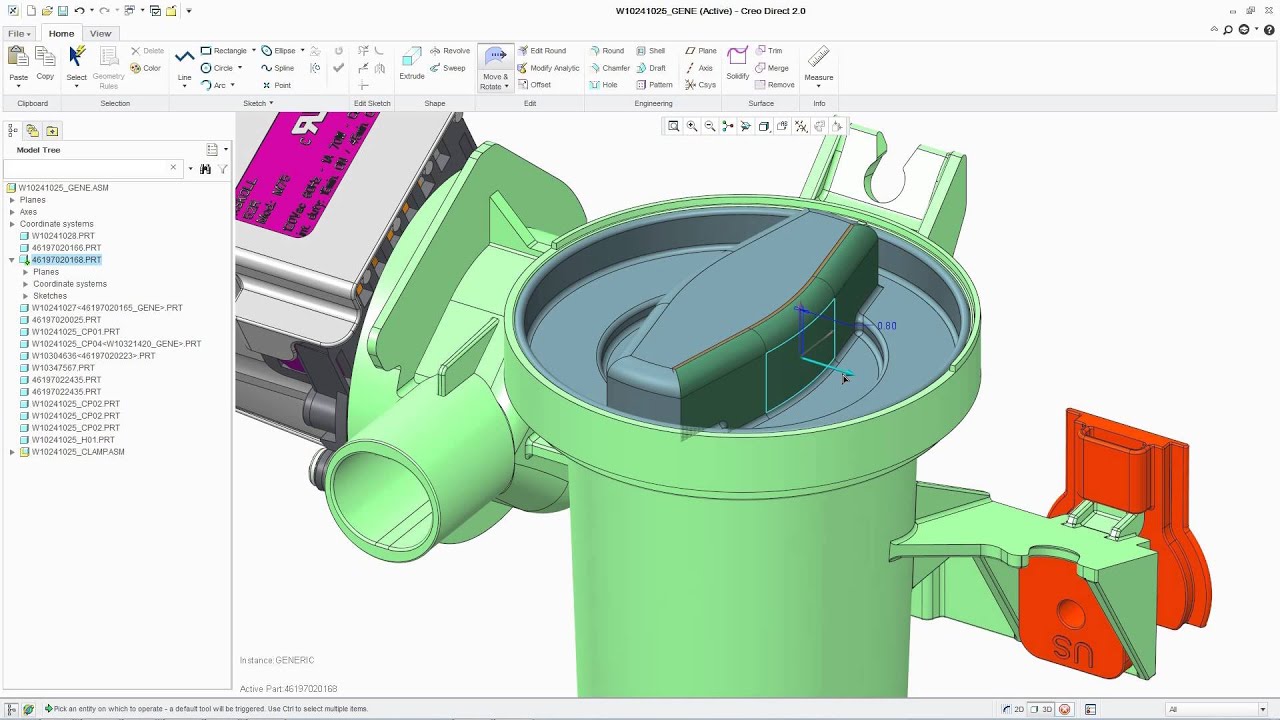Select the Offset edit tool
The image size is (1280, 720).
tap(534, 85)
